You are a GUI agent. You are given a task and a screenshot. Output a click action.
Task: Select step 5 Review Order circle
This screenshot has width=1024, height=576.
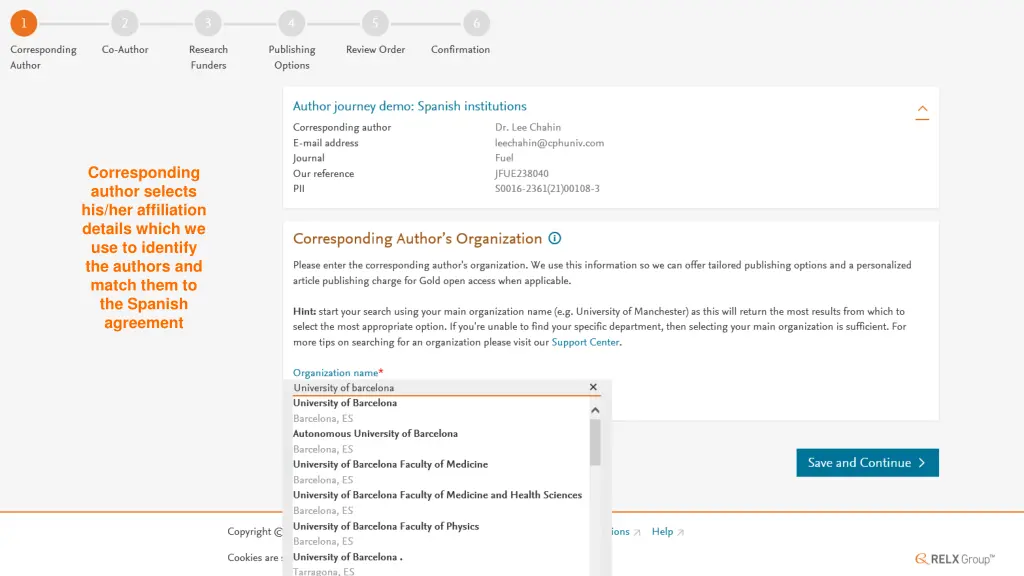tap(376, 24)
